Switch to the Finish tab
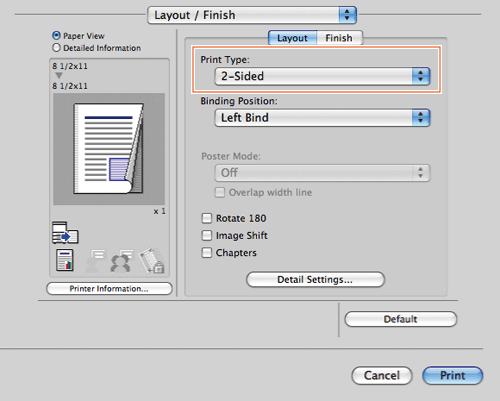Screen dimensions: 500x401 pos(339,38)
